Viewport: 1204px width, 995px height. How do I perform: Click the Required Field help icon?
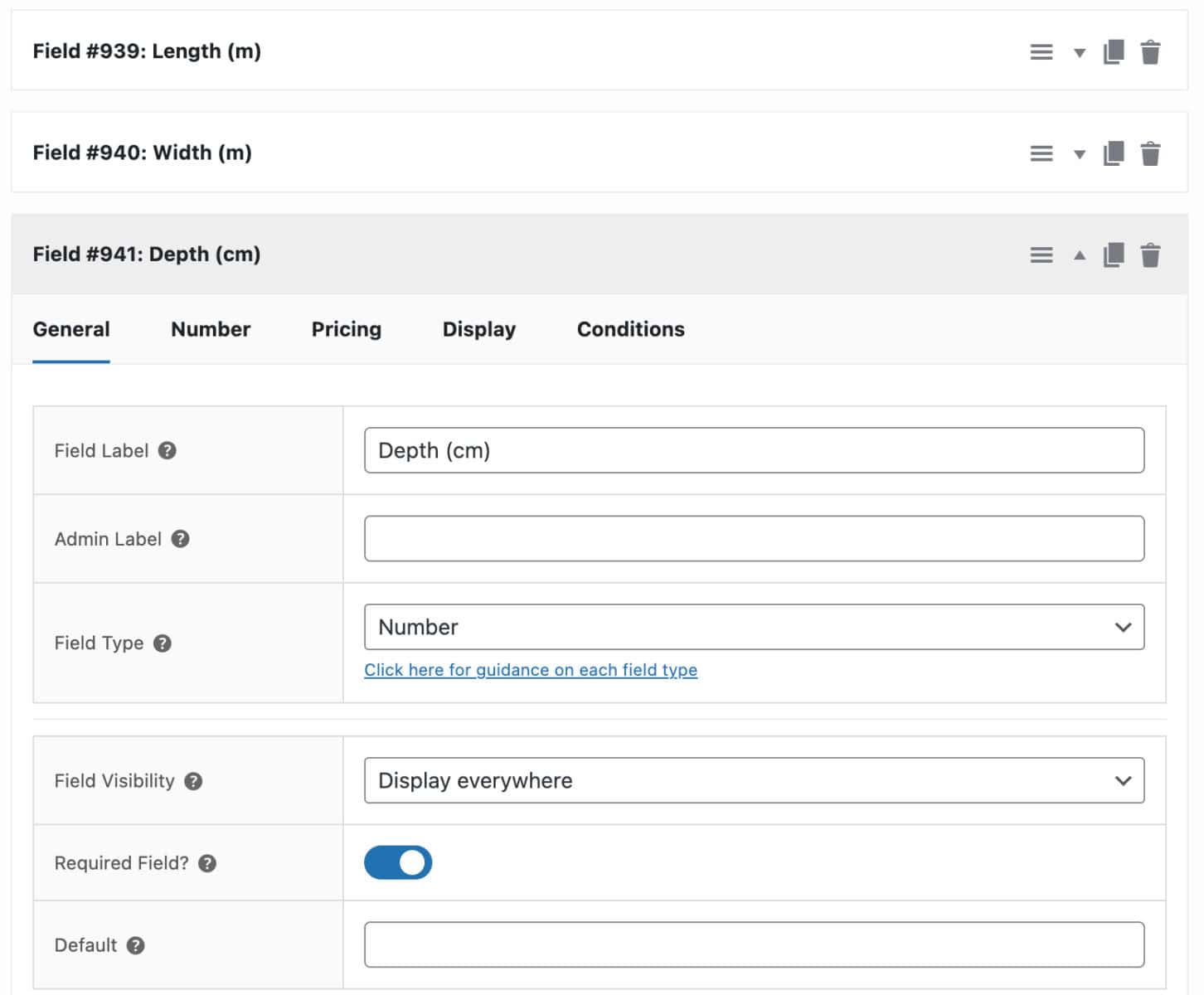point(206,862)
